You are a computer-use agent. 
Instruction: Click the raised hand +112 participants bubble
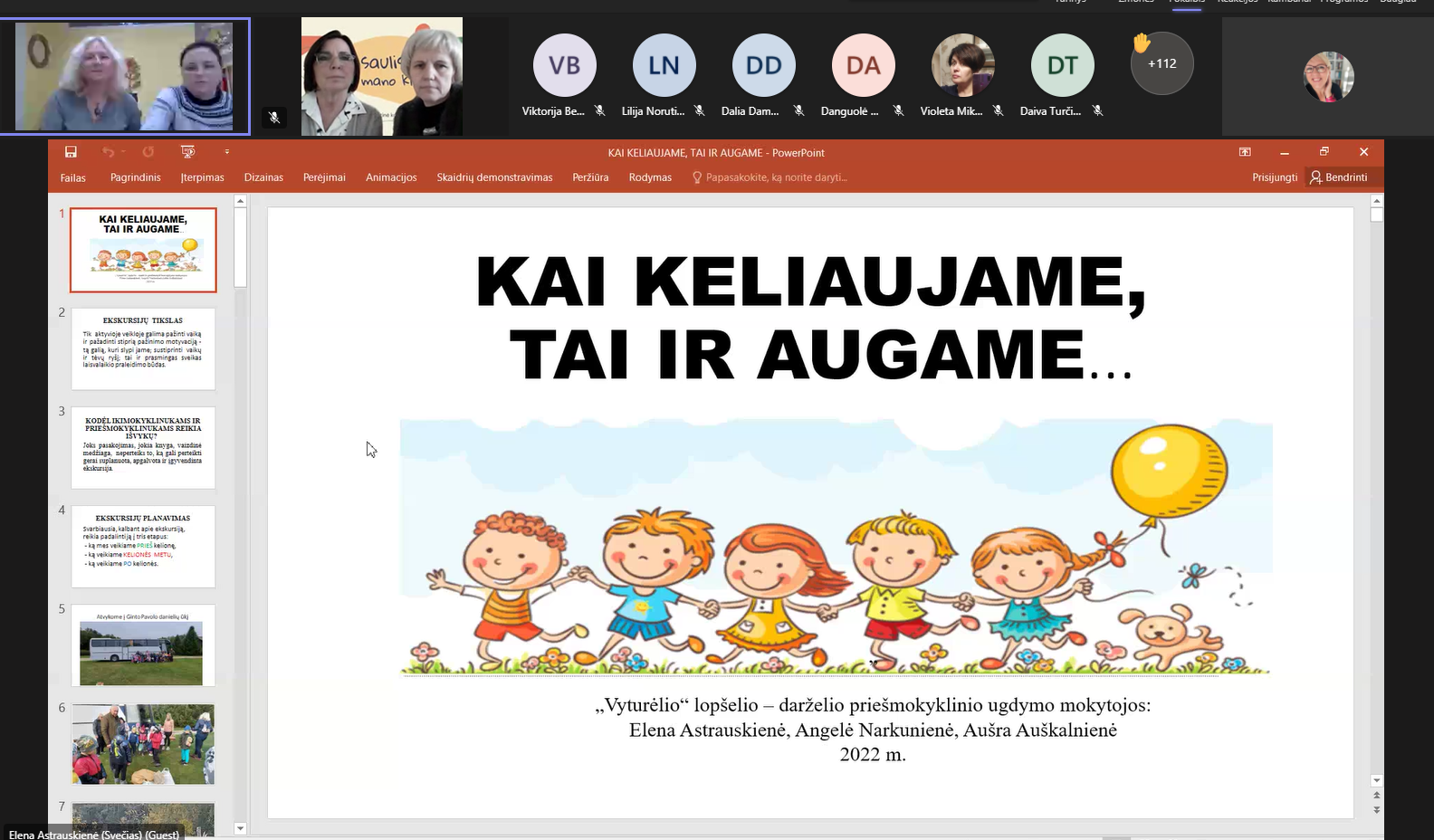[x=1162, y=63]
